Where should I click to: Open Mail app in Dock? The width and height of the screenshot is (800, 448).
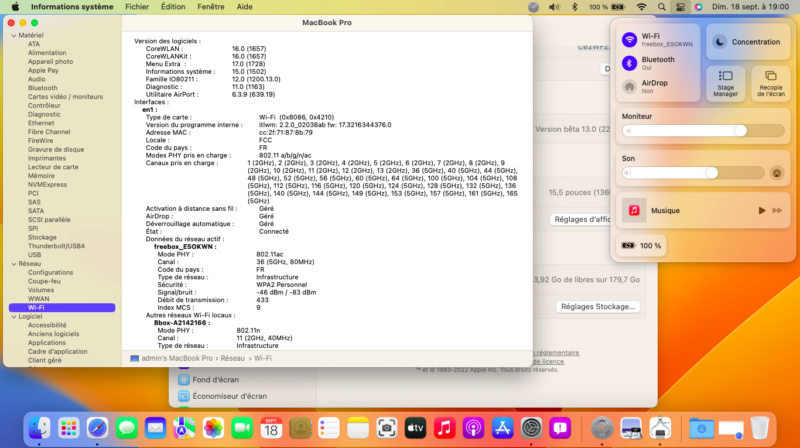coord(155,428)
